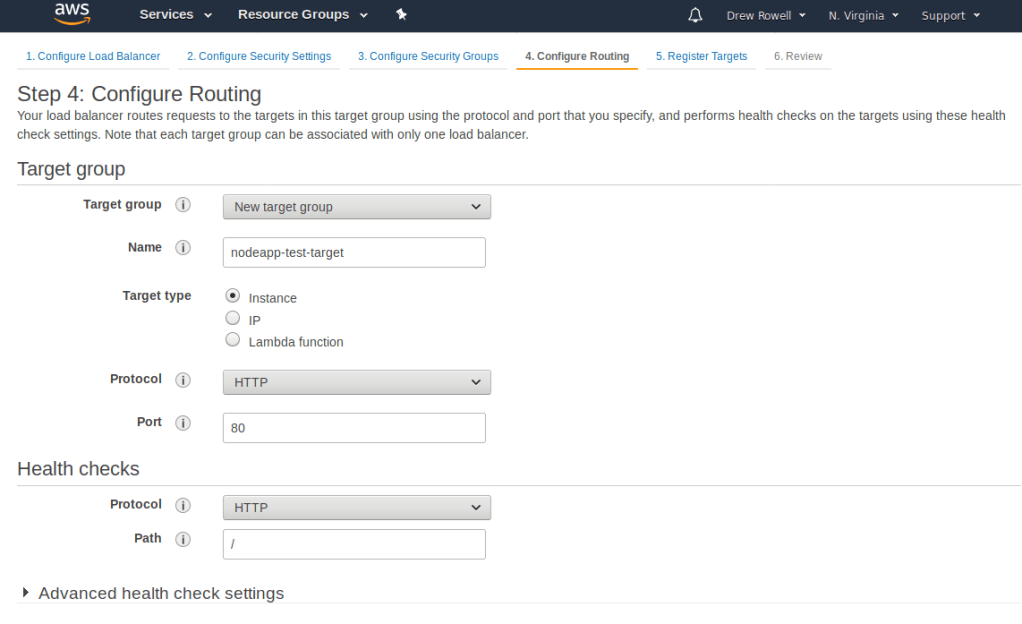Open the target group Protocol dropdown
This screenshot has width=1022, height=624.
(x=356, y=382)
